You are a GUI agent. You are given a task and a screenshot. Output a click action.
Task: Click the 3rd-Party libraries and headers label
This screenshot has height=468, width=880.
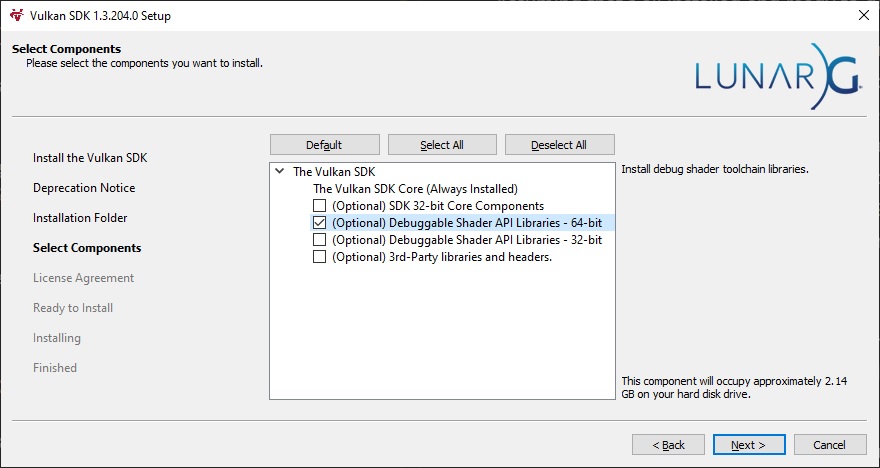click(x=442, y=257)
